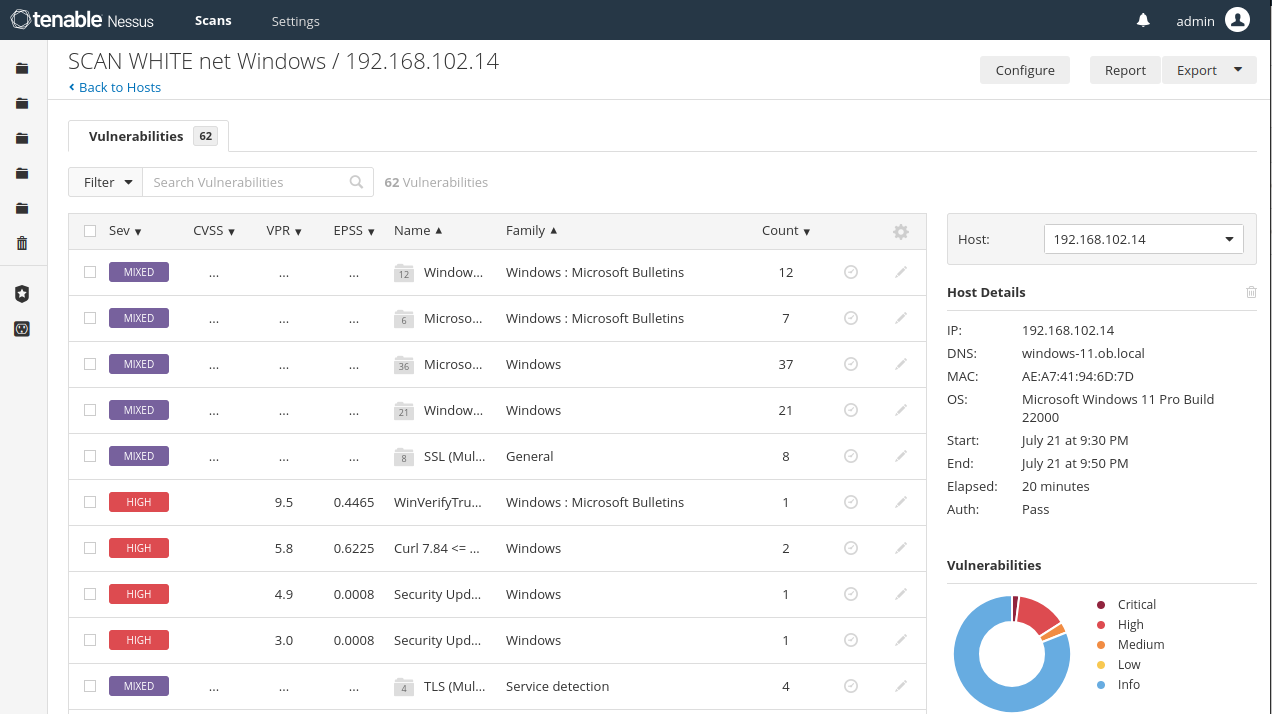Image resolution: width=1272 pixels, height=714 pixels.
Task: Click check-circle icon on SSL row
Action: (x=851, y=456)
